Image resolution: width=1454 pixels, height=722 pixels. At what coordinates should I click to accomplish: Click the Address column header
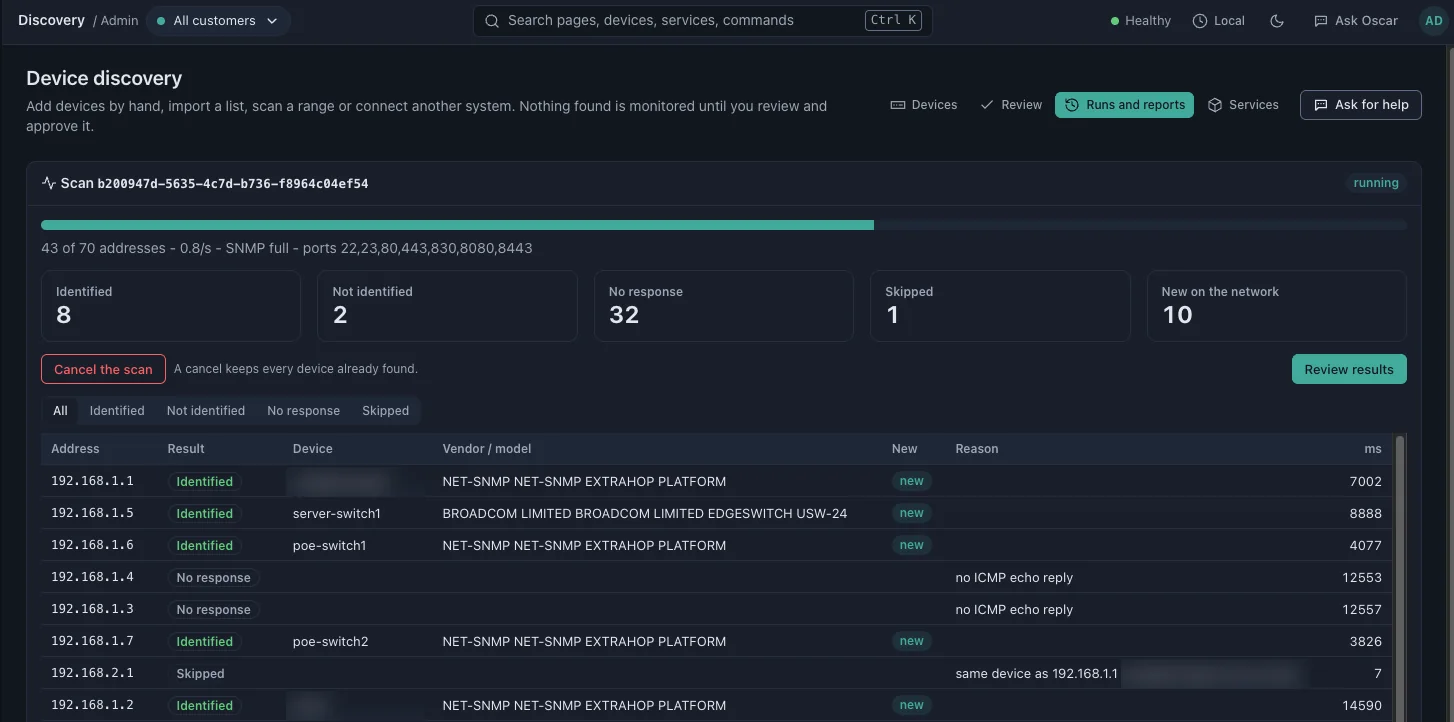pos(75,449)
